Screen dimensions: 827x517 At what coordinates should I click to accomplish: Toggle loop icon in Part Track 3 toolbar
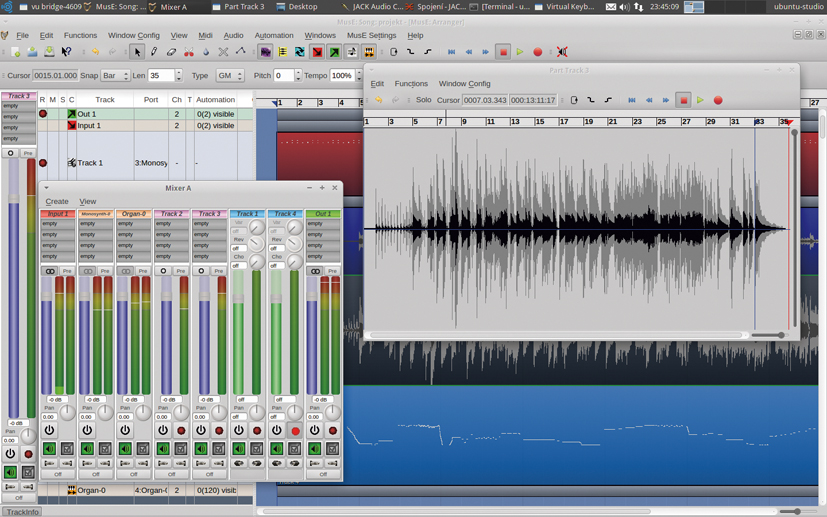(574, 100)
